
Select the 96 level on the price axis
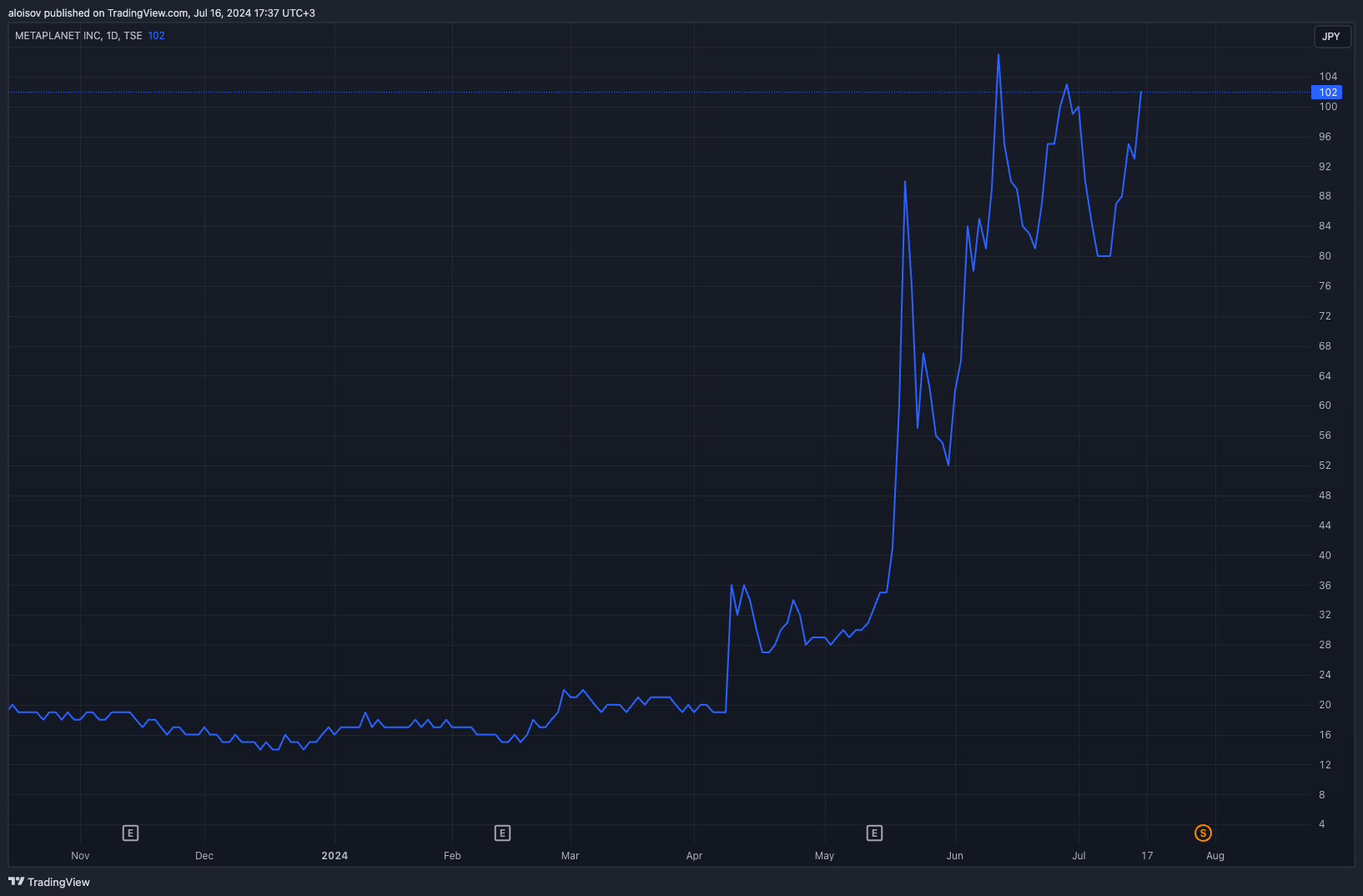1325,137
